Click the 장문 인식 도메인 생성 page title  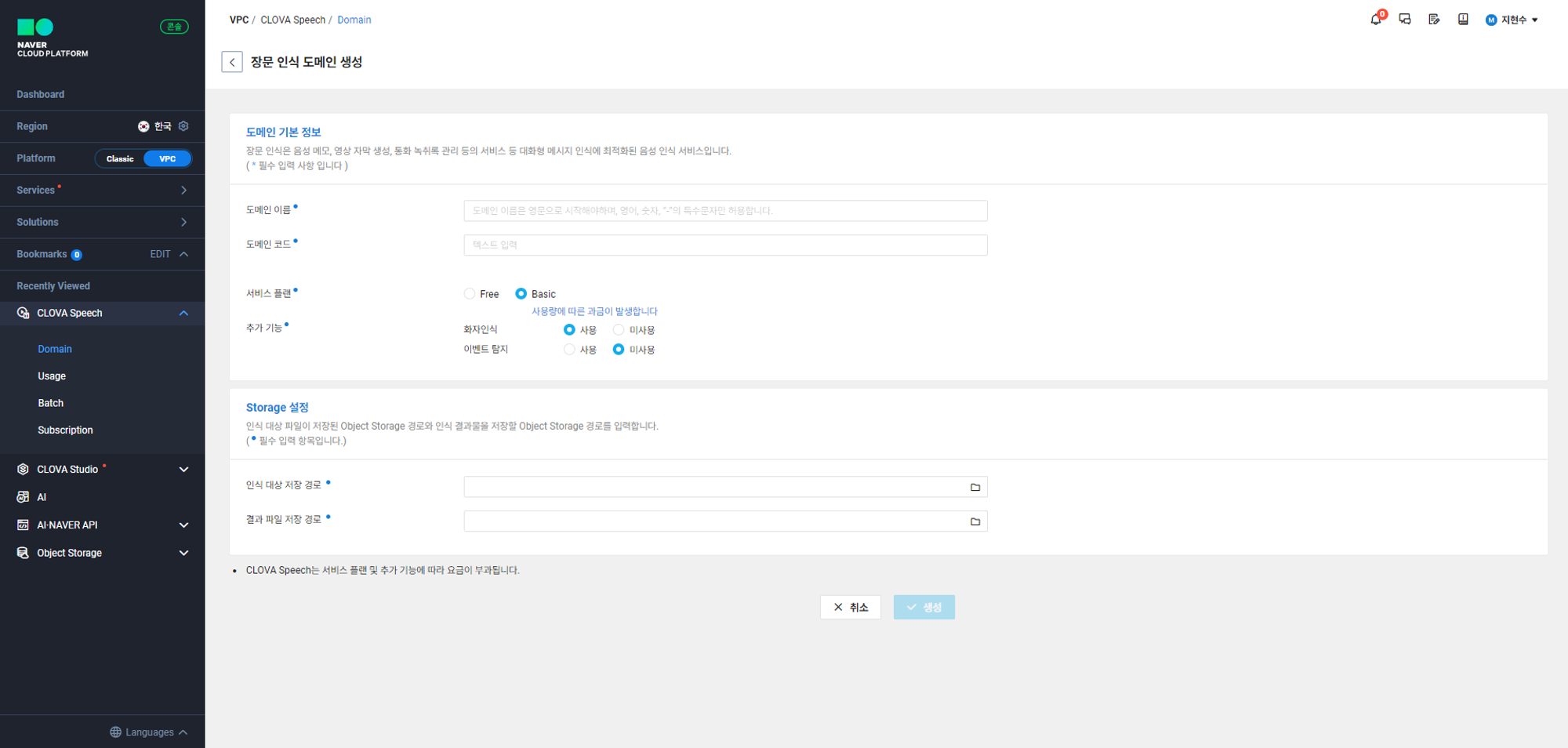307,62
